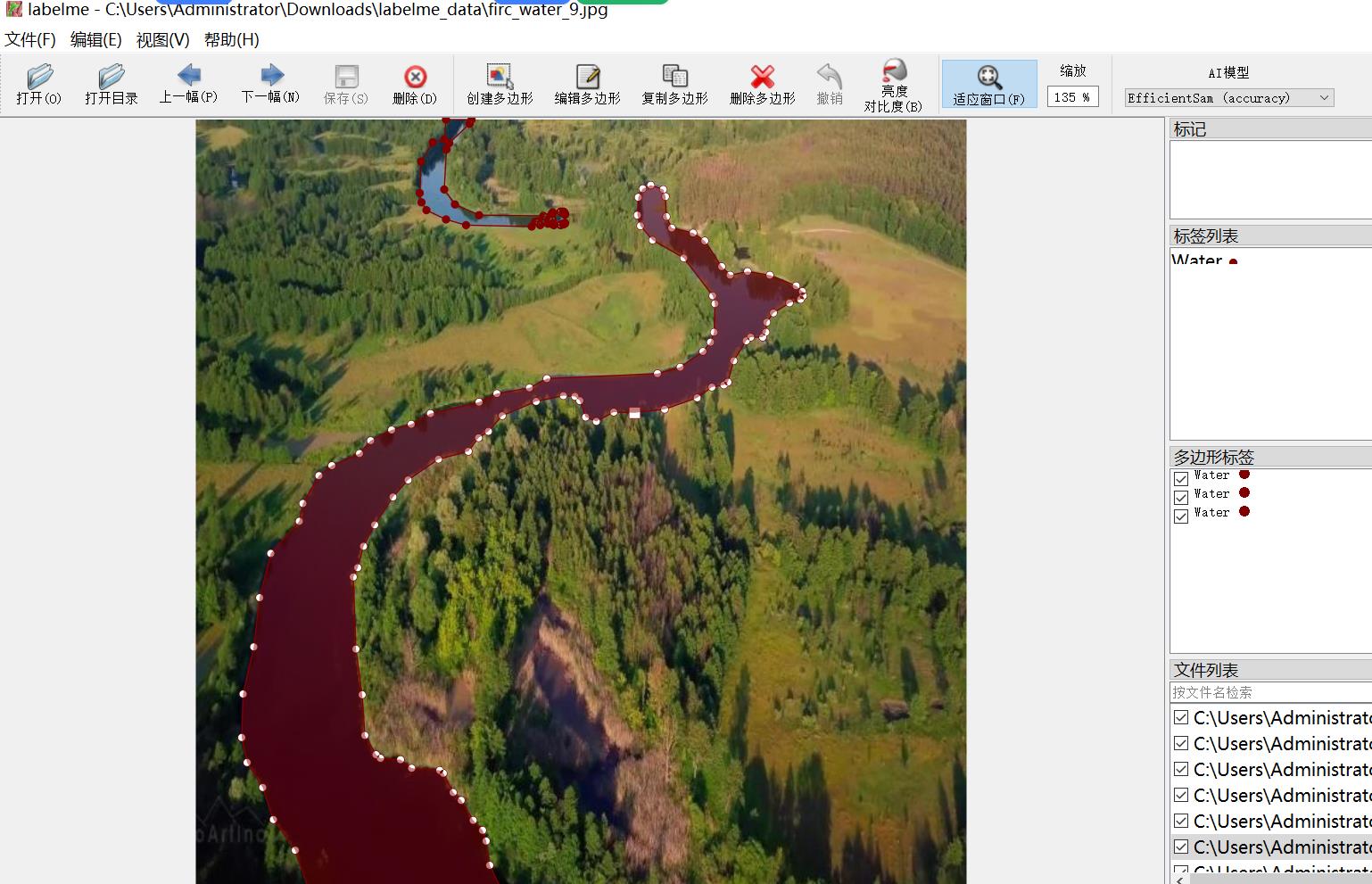
Task: Open Brightness Contrast (亮度对比度) dialog
Action: [893, 84]
